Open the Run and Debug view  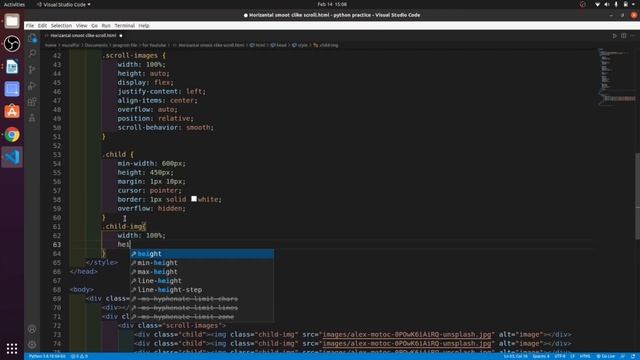coord(32,86)
